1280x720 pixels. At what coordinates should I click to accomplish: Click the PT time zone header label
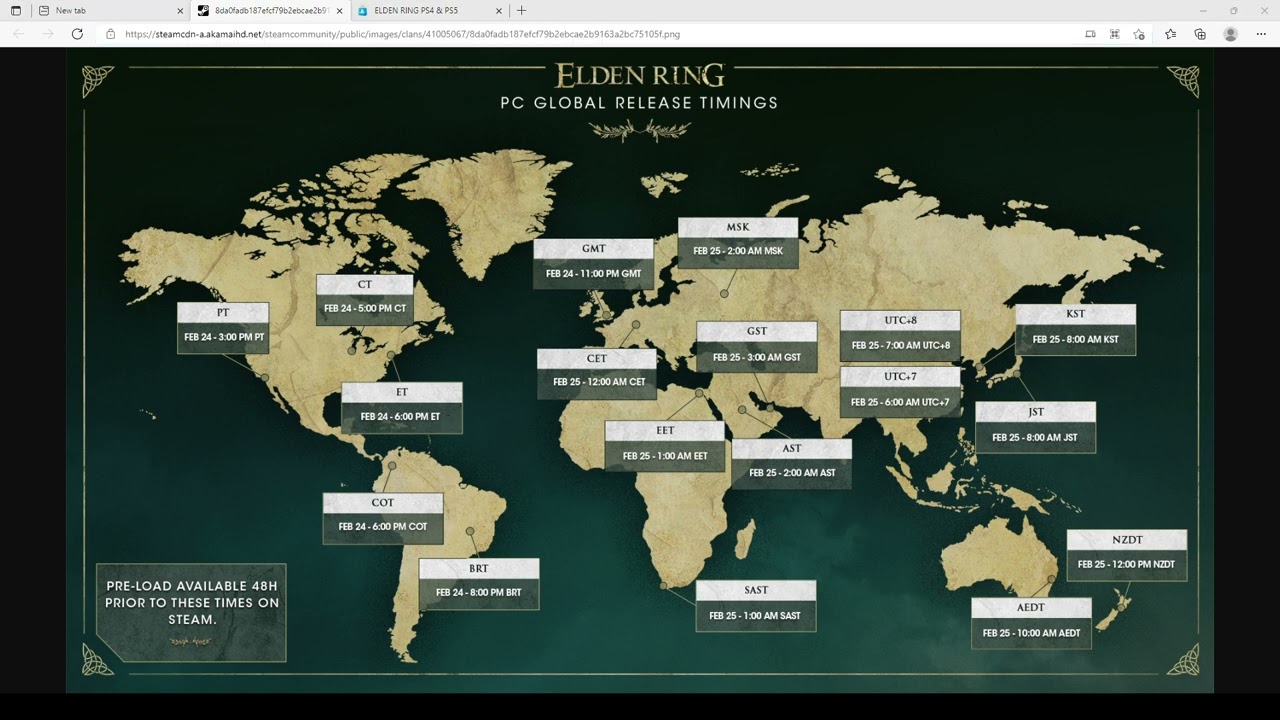click(223, 313)
